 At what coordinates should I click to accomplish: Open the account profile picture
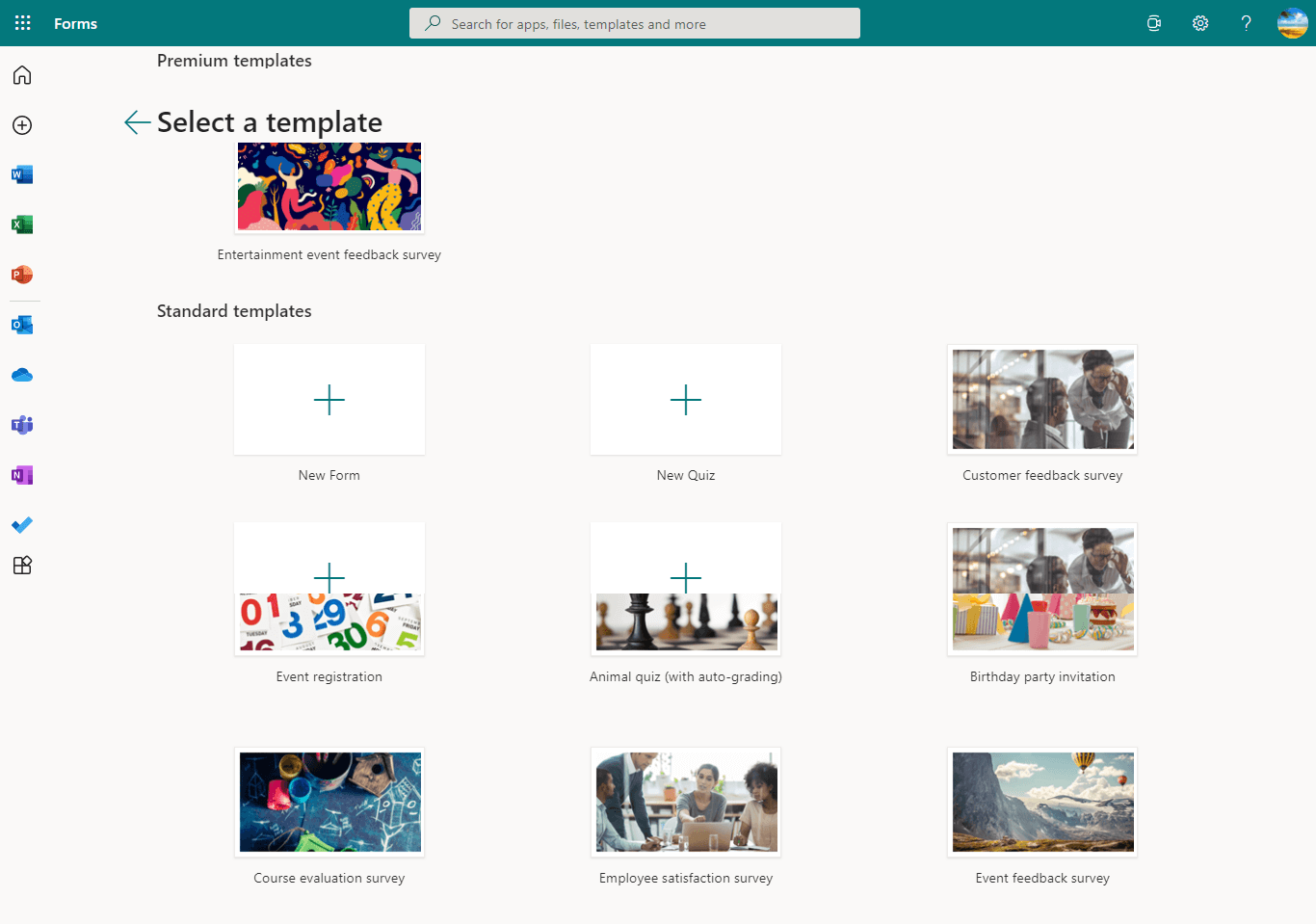pyautogui.click(x=1293, y=23)
